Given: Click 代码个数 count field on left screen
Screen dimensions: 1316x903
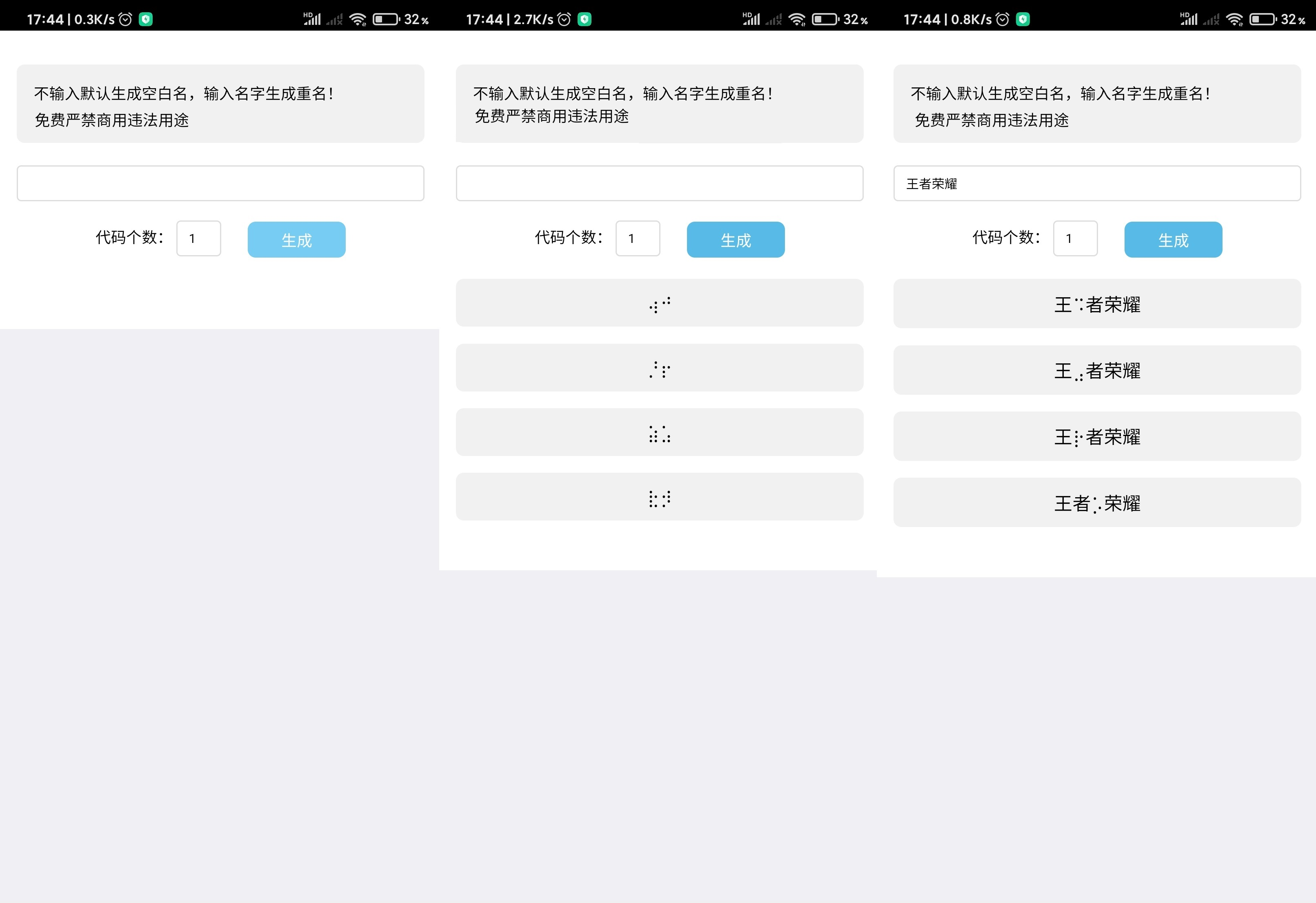Looking at the screenshot, I should pos(198,238).
